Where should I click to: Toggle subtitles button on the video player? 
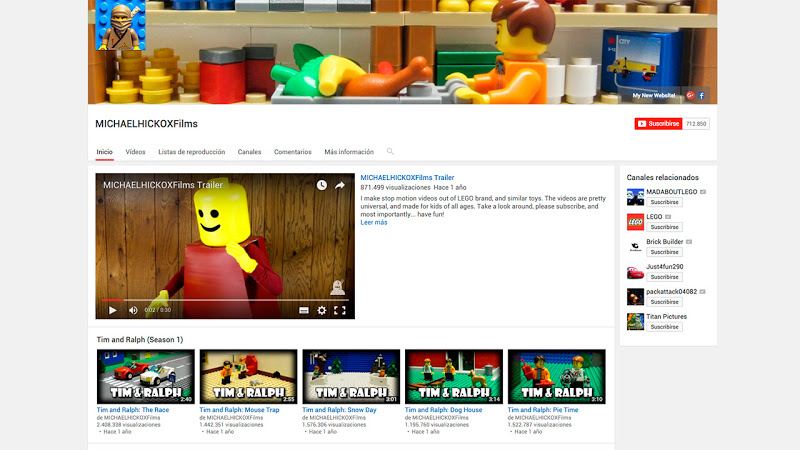304,310
